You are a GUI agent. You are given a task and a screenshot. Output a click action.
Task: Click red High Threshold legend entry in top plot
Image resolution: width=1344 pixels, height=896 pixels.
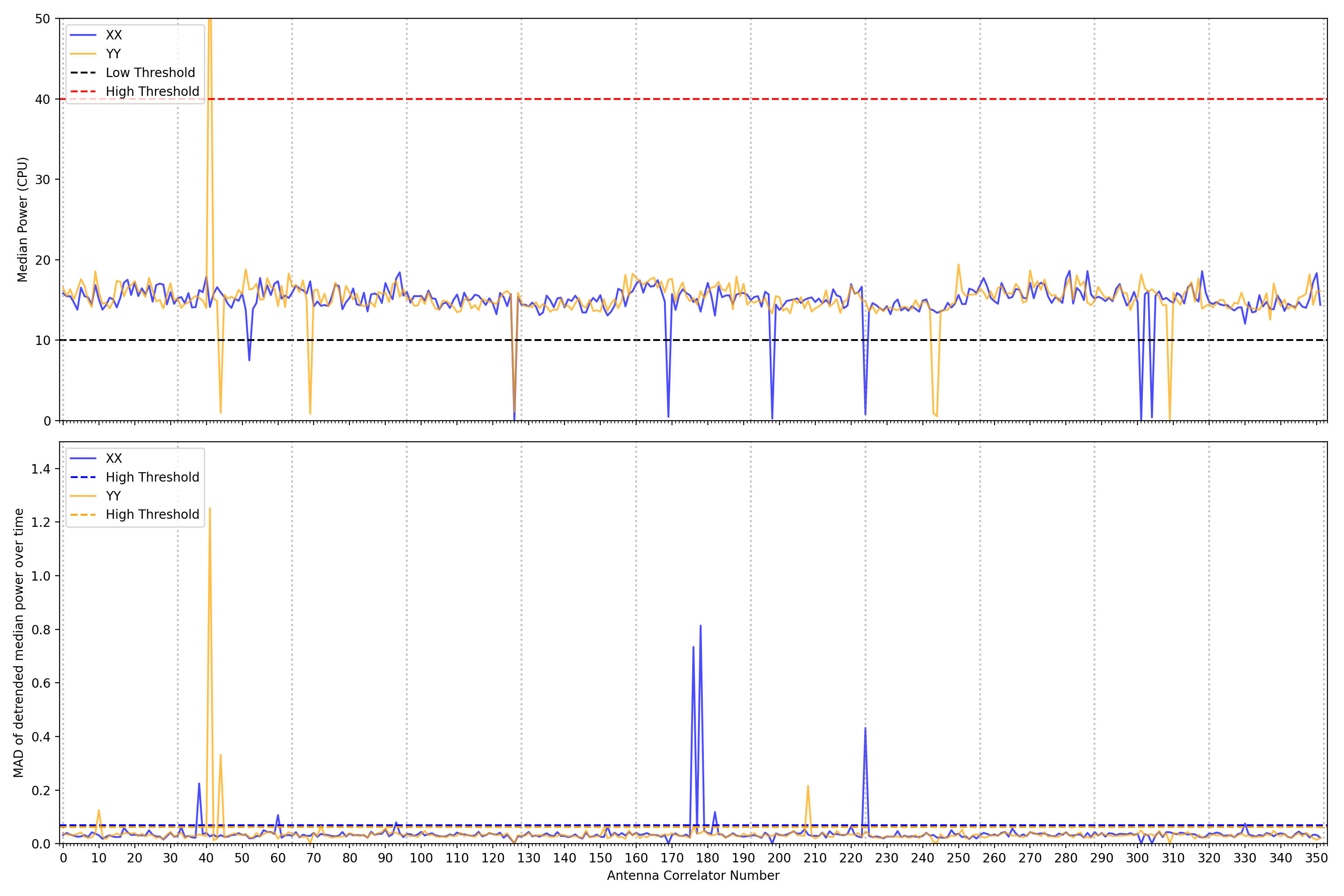pyautogui.click(x=152, y=91)
